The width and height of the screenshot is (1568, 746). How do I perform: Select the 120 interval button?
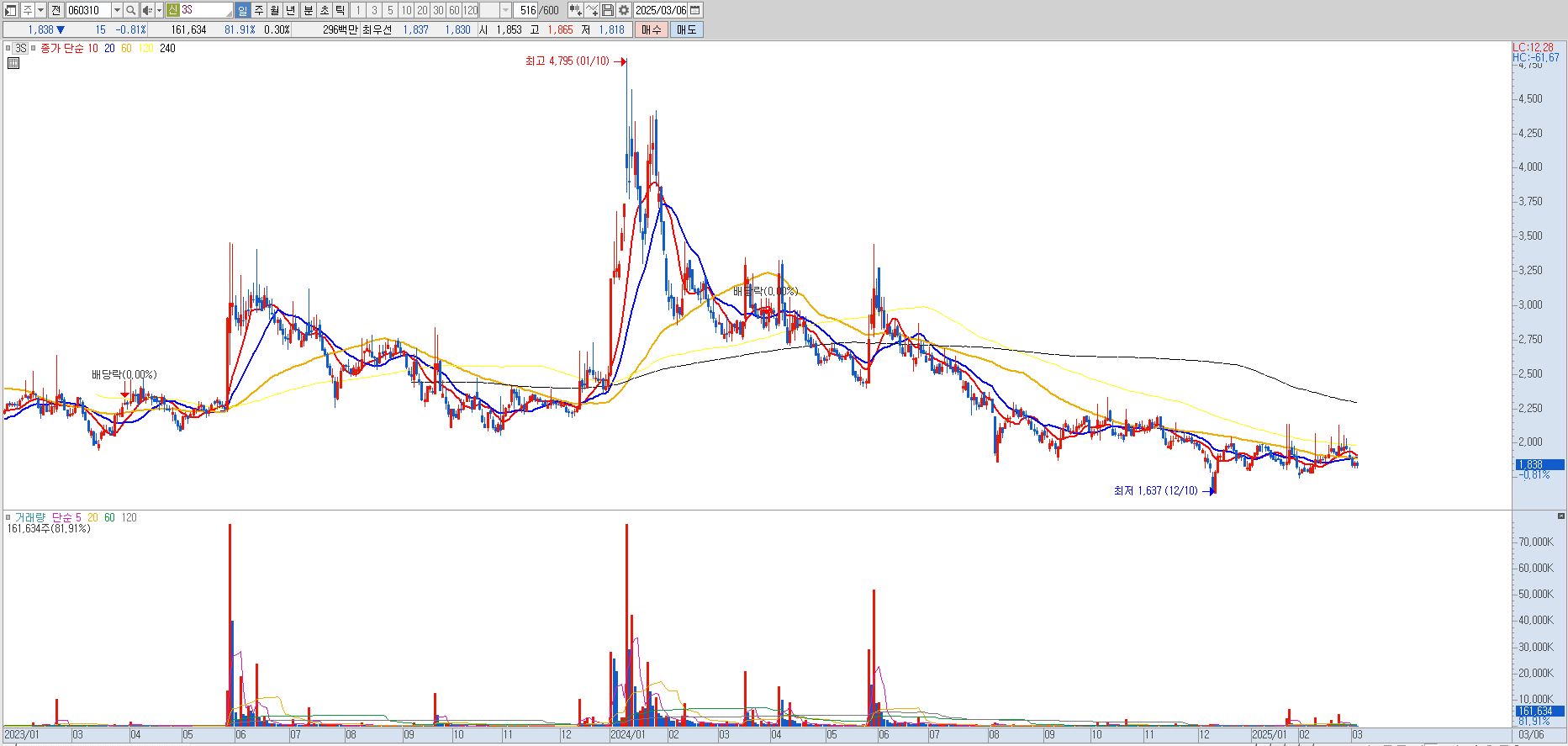(471, 10)
